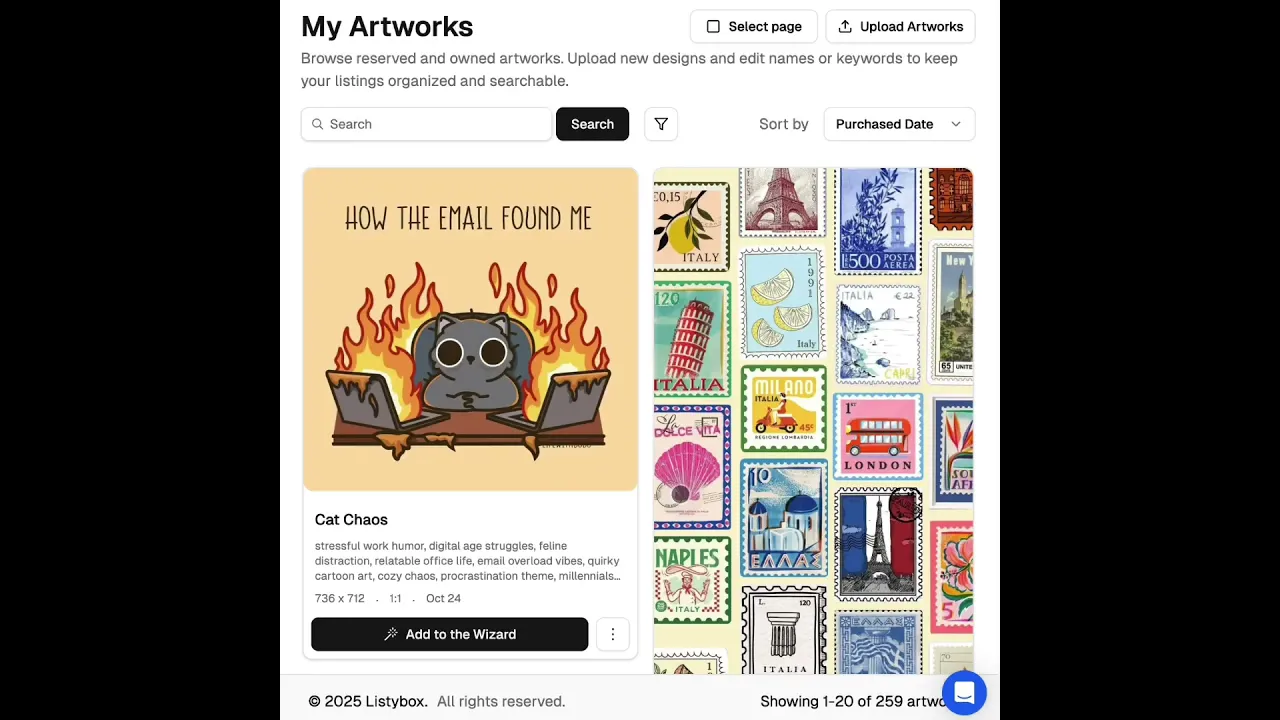Click the filter funnel icon
The width and height of the screenshot is (1280, 720).
tap(661, 124)
